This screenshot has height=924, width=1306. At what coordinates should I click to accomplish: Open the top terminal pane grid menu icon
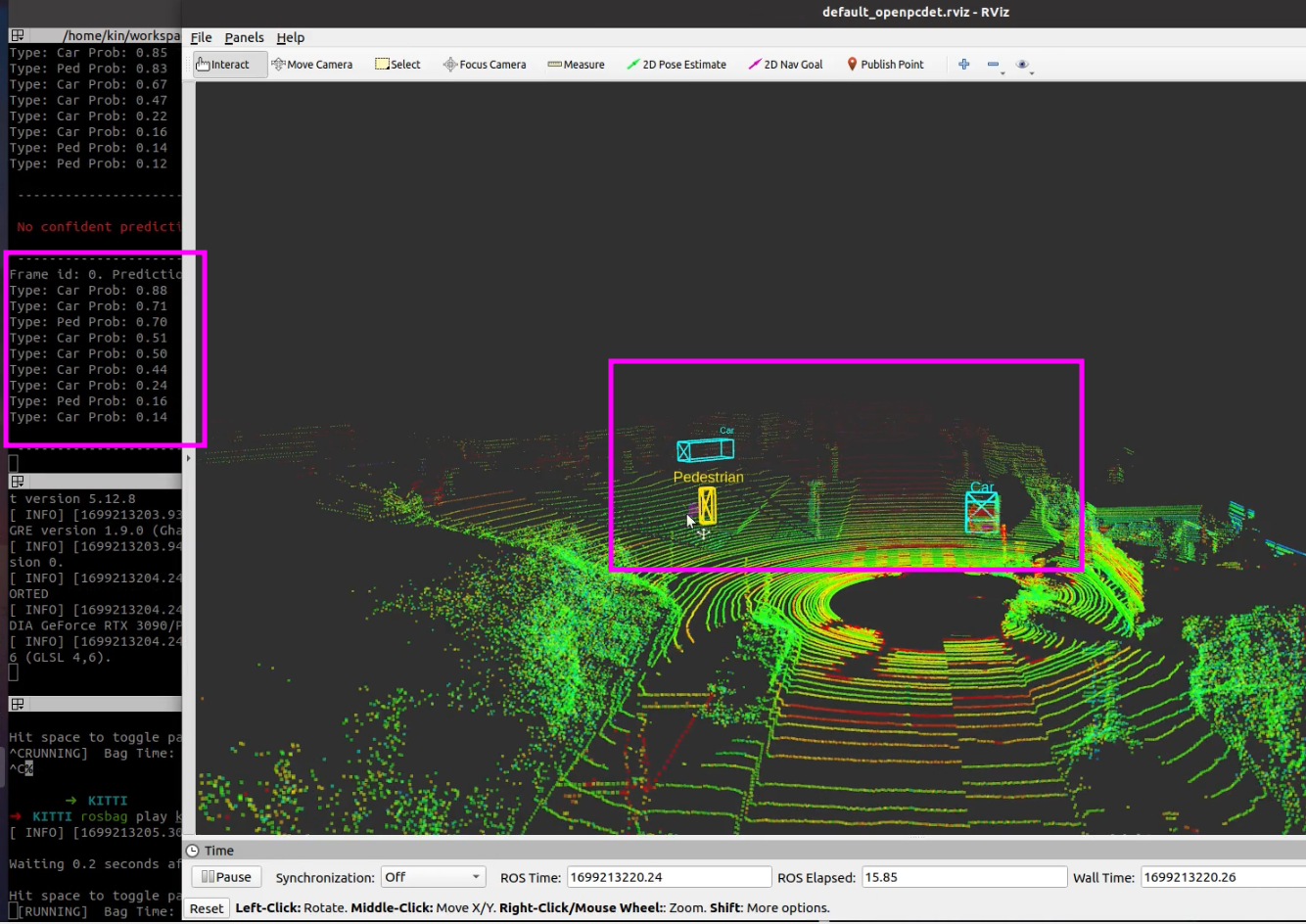tap(18, 35)
